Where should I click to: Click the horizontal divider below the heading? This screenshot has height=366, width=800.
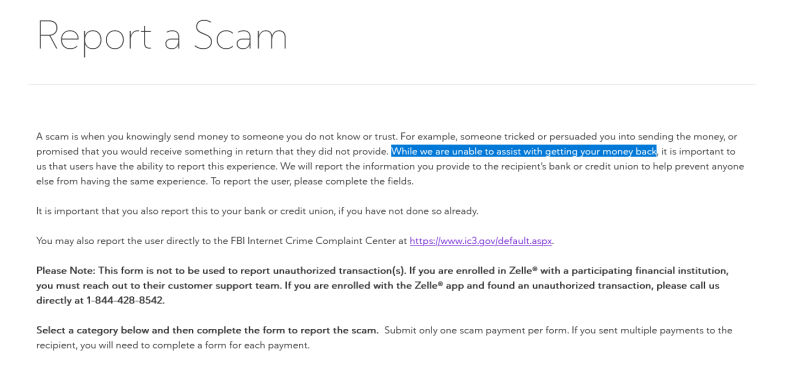click(392, 84)
